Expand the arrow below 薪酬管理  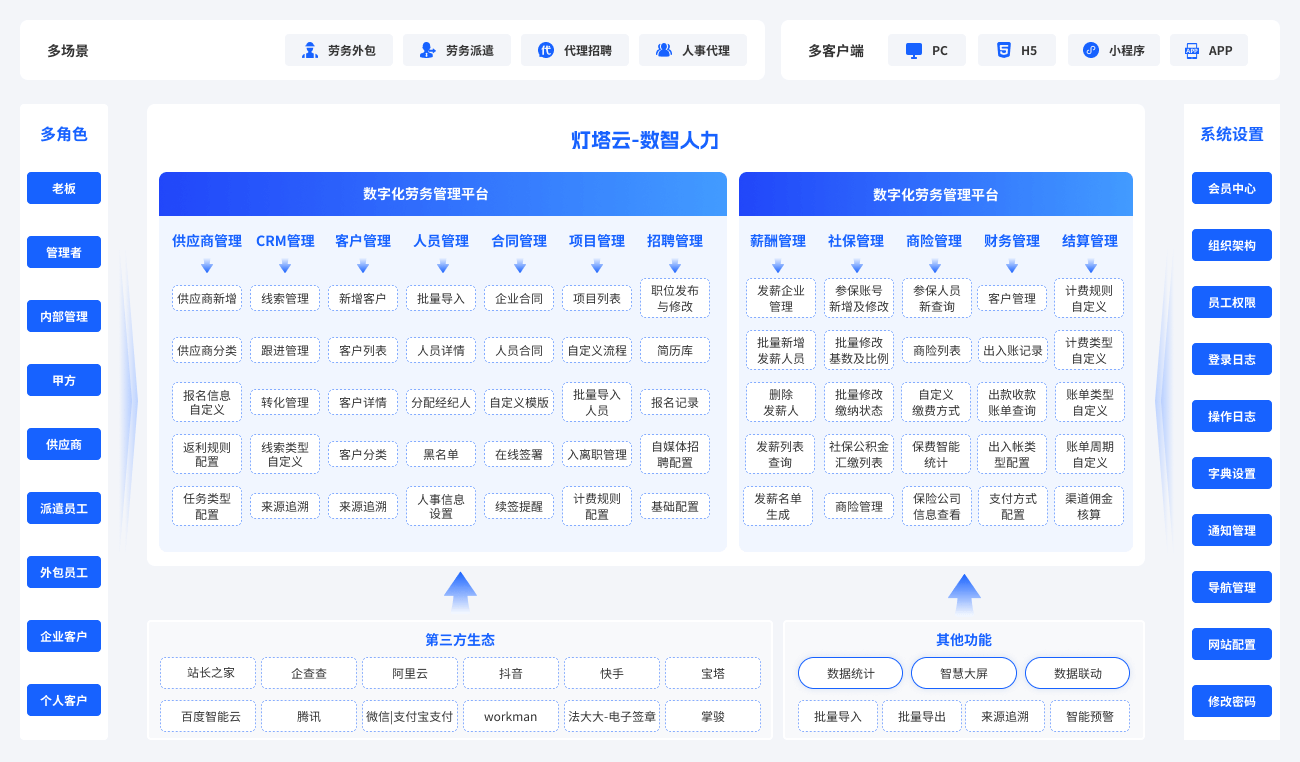click(x=778, y=267)
